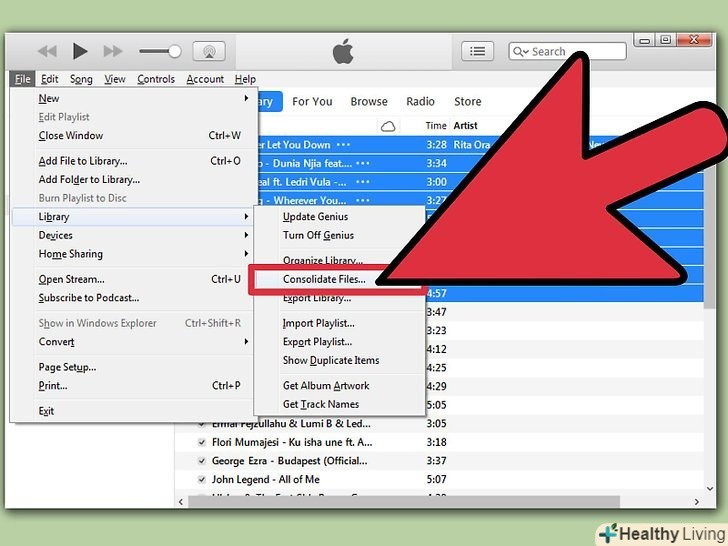Viewport: 728px width, 546px height.
Task: Click the vertical scrollbar down arrow
Action: click(710, 488)
